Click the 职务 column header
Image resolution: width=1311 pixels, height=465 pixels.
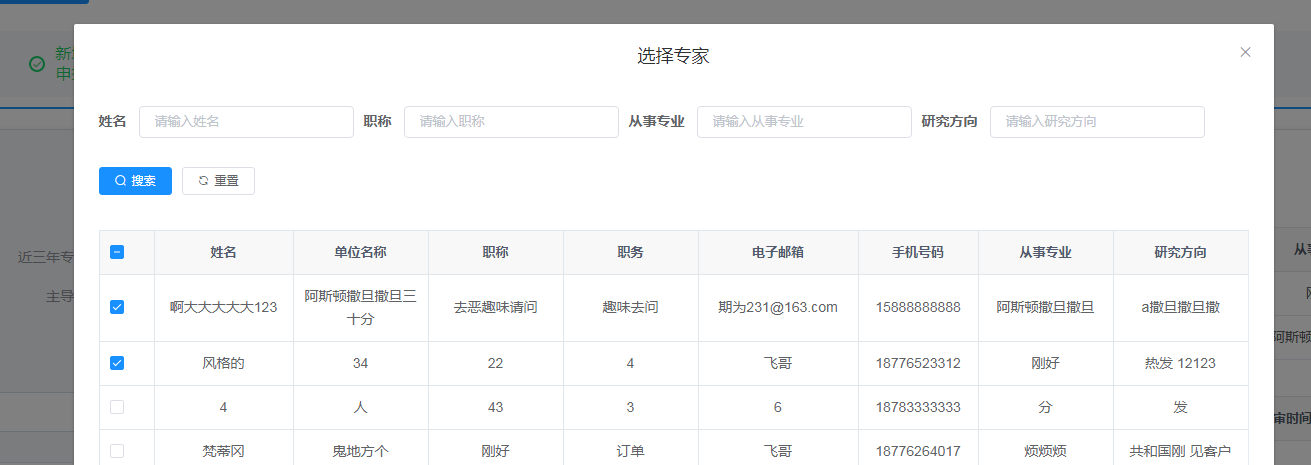630,253
